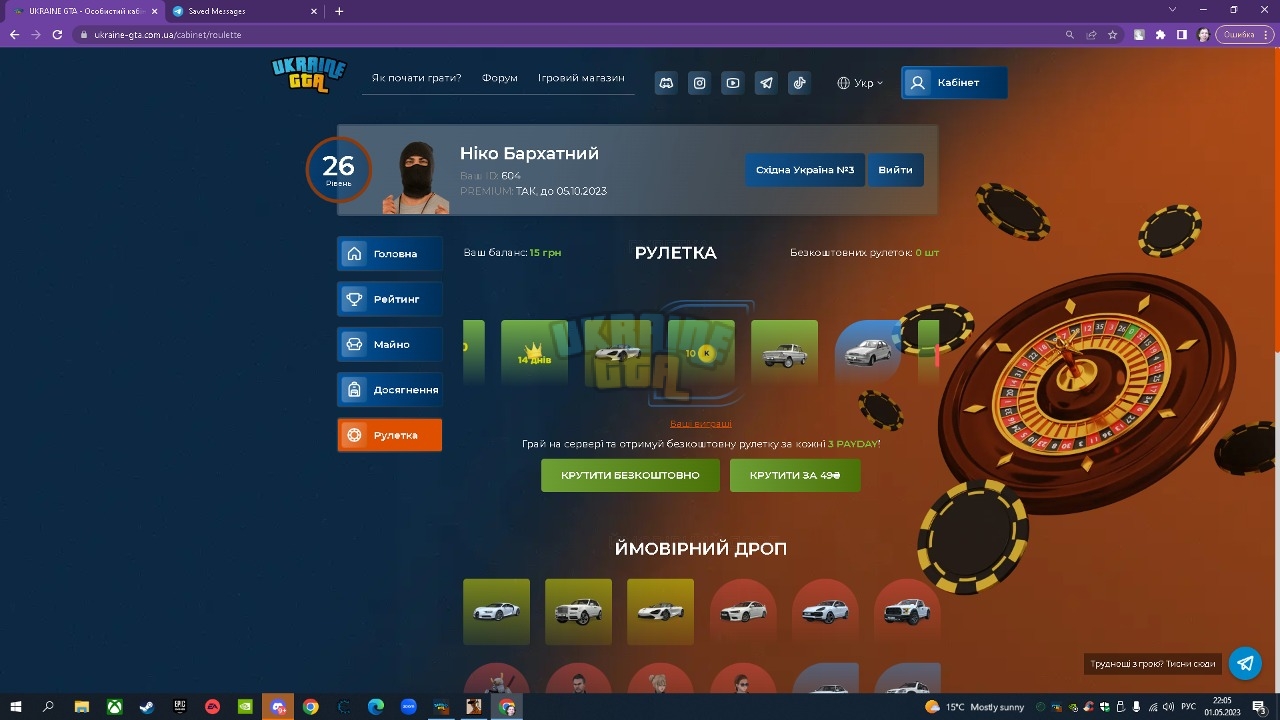Launch the Xbox app from taskbar

click(x=115, y=707)
